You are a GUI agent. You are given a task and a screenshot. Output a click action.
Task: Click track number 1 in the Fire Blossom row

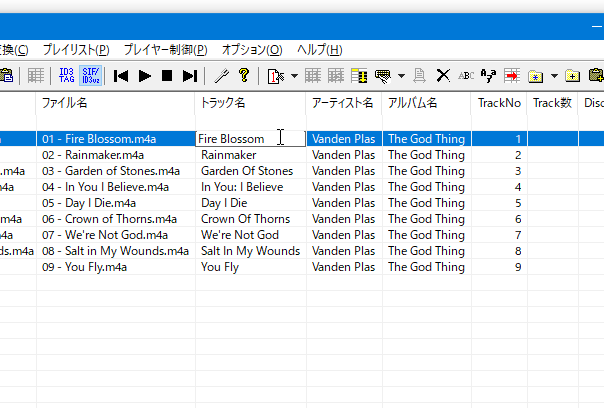518,139
